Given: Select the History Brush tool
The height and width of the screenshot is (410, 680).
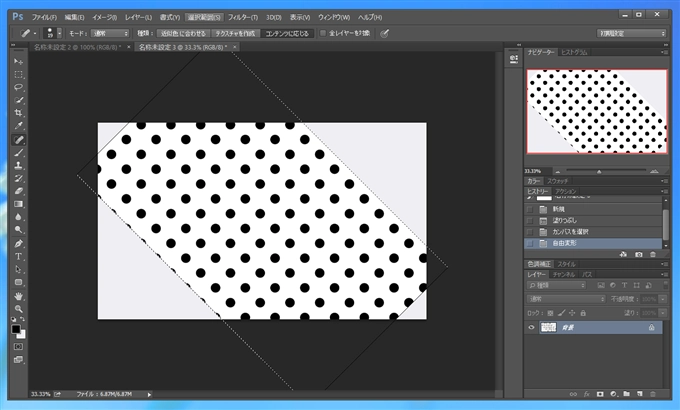Looking at the screenshot, I should point(18,178).
